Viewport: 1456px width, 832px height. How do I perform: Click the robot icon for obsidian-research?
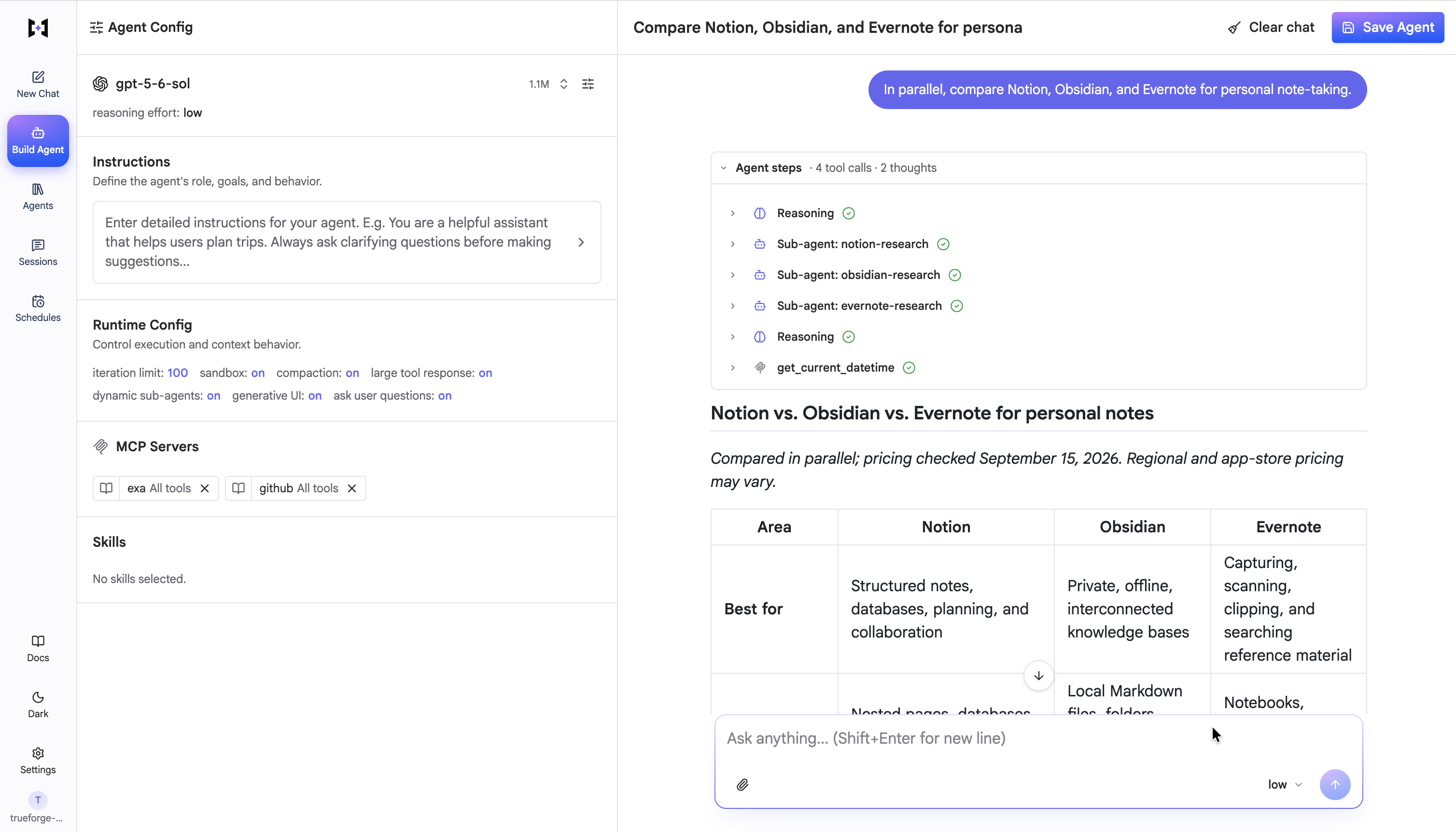(759, 275)
